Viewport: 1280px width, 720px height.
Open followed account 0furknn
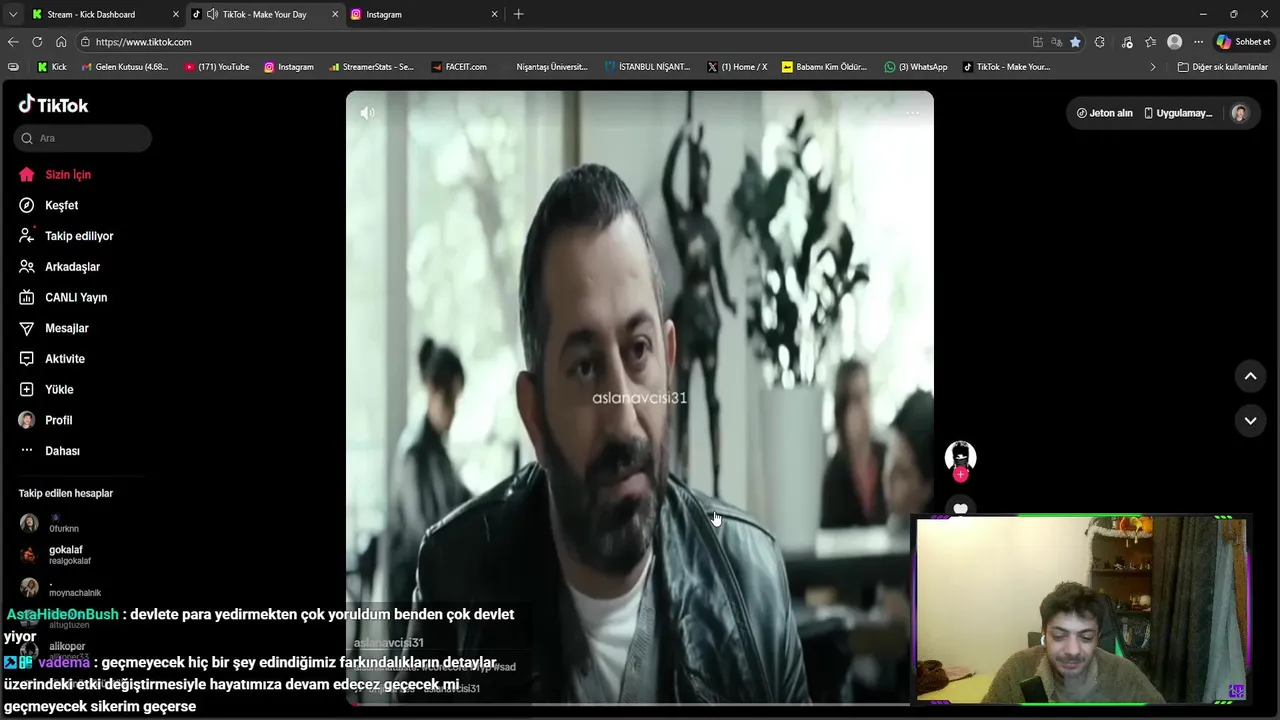tap(64, 523)
